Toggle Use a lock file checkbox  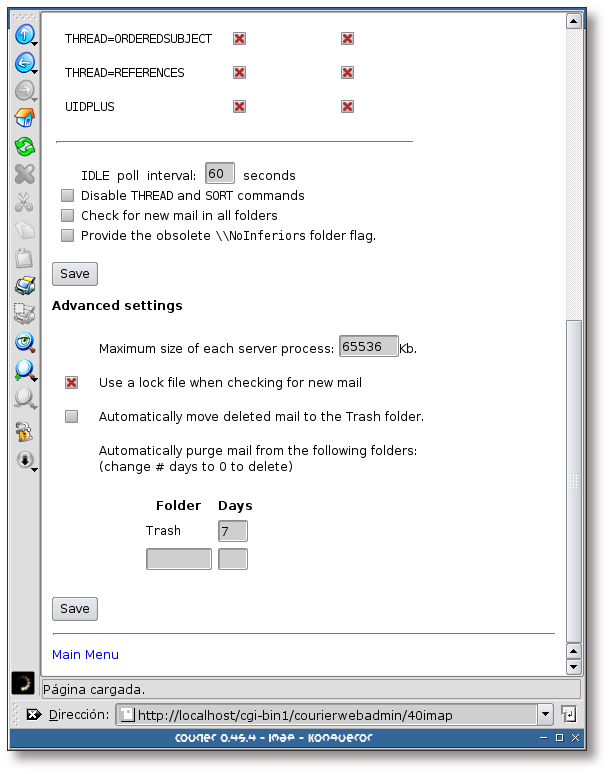[x=72, y=383]
